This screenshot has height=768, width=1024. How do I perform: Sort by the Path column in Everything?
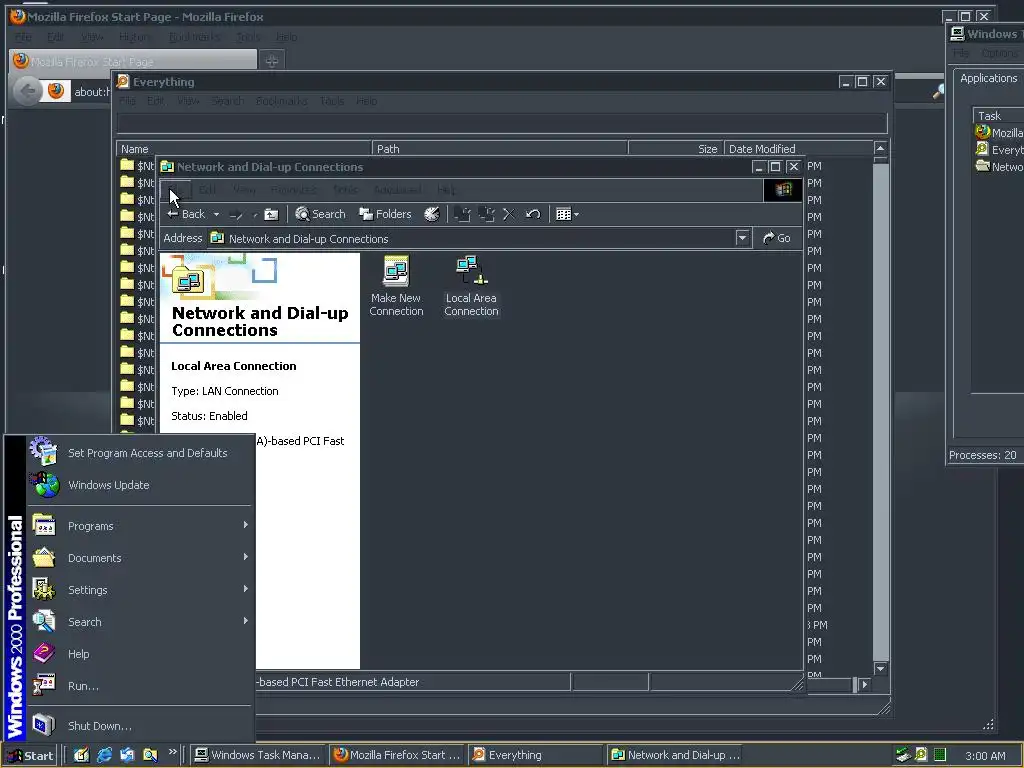500,149
